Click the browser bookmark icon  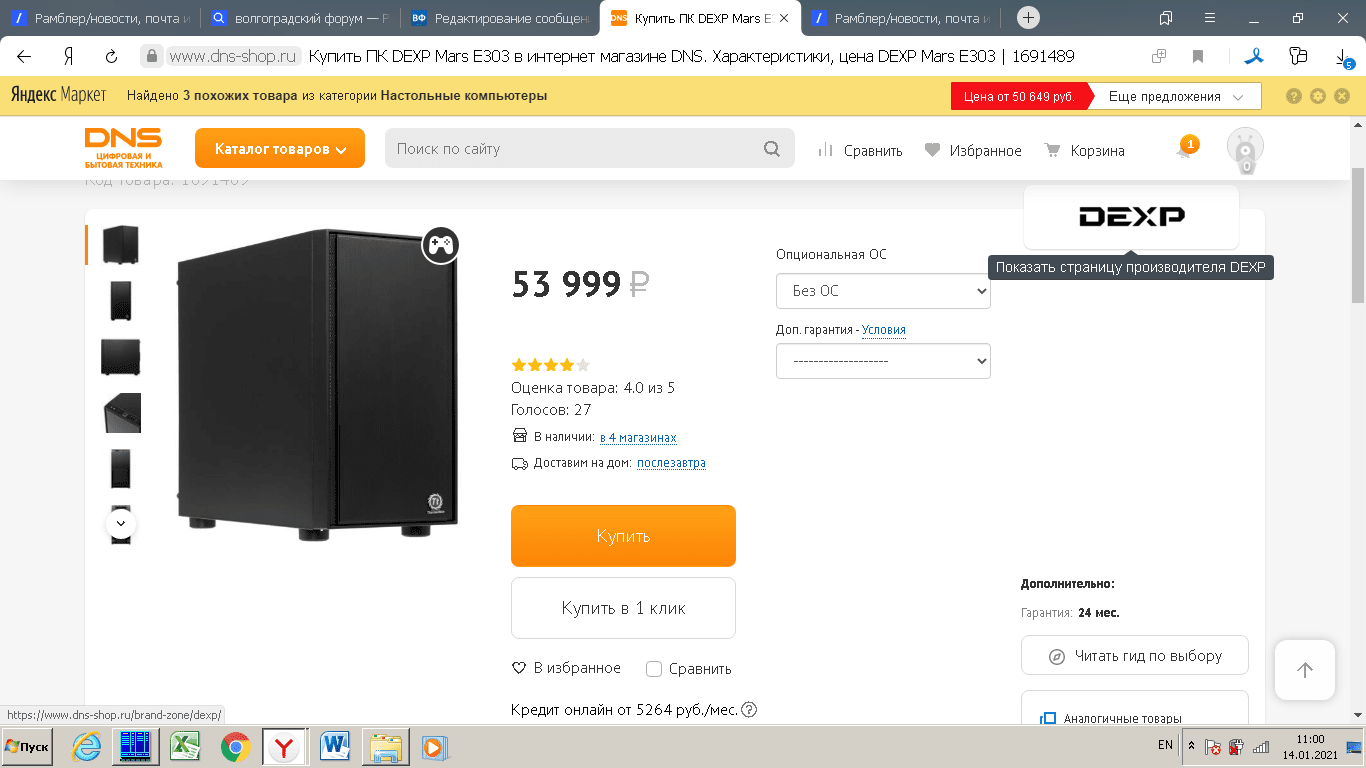click(1198, 57)
